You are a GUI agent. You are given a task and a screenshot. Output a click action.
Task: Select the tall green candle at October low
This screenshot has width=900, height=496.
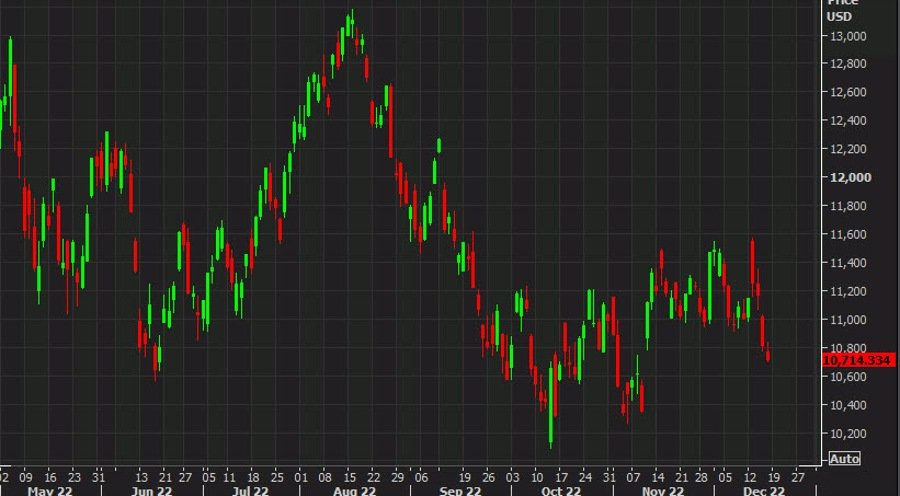tap(551, 404)
